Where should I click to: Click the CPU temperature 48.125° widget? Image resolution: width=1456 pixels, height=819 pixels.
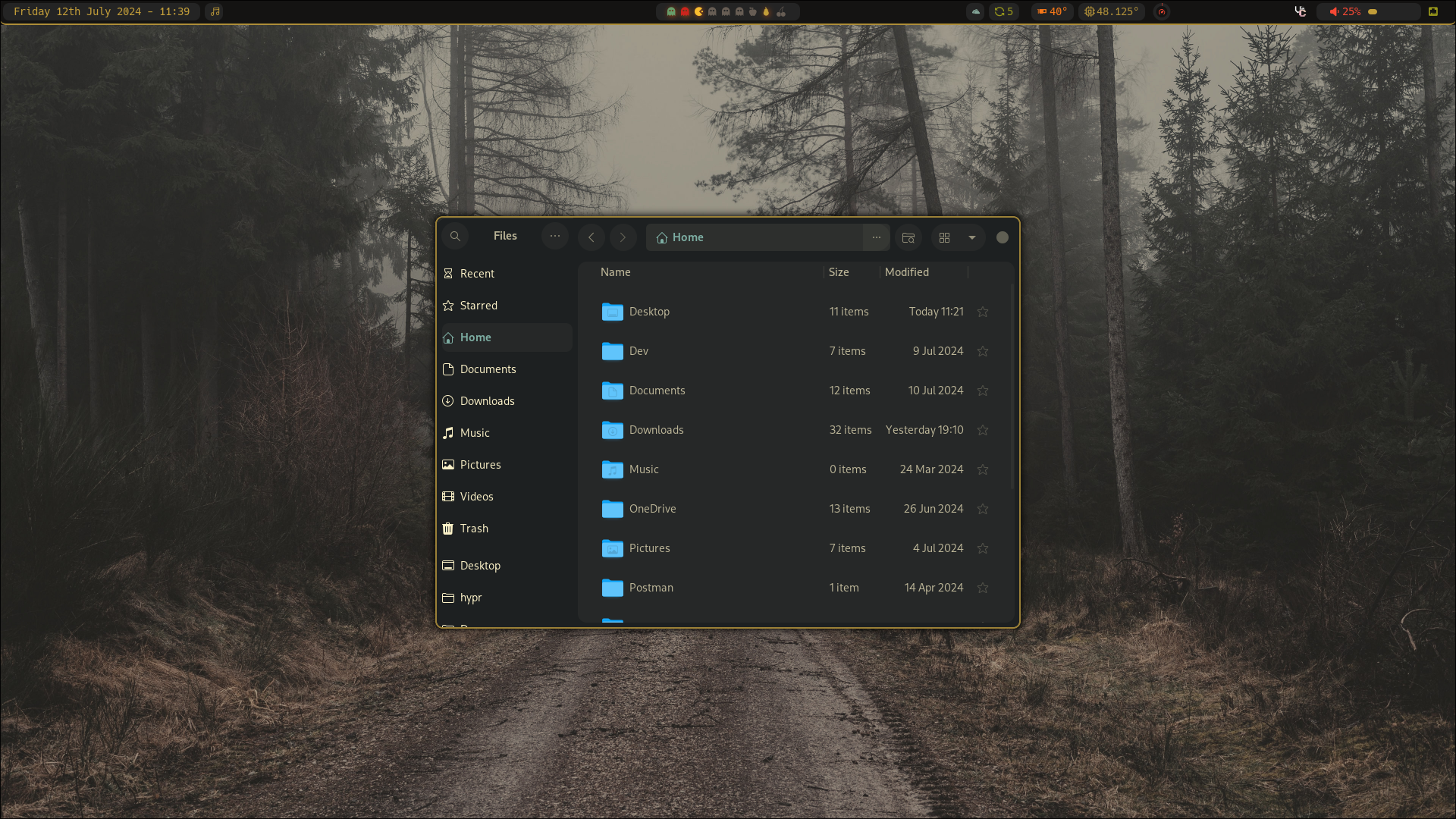coord(1111,11)
